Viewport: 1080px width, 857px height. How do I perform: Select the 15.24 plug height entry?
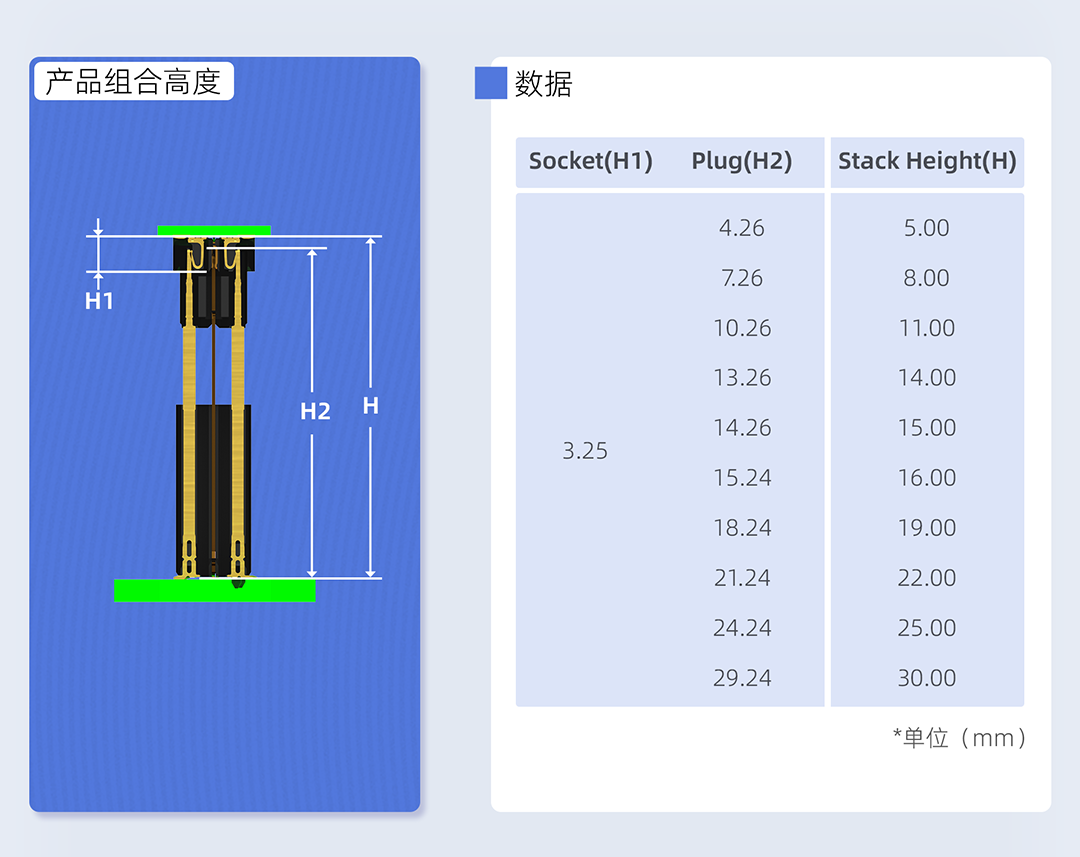[x=742, y=478]
